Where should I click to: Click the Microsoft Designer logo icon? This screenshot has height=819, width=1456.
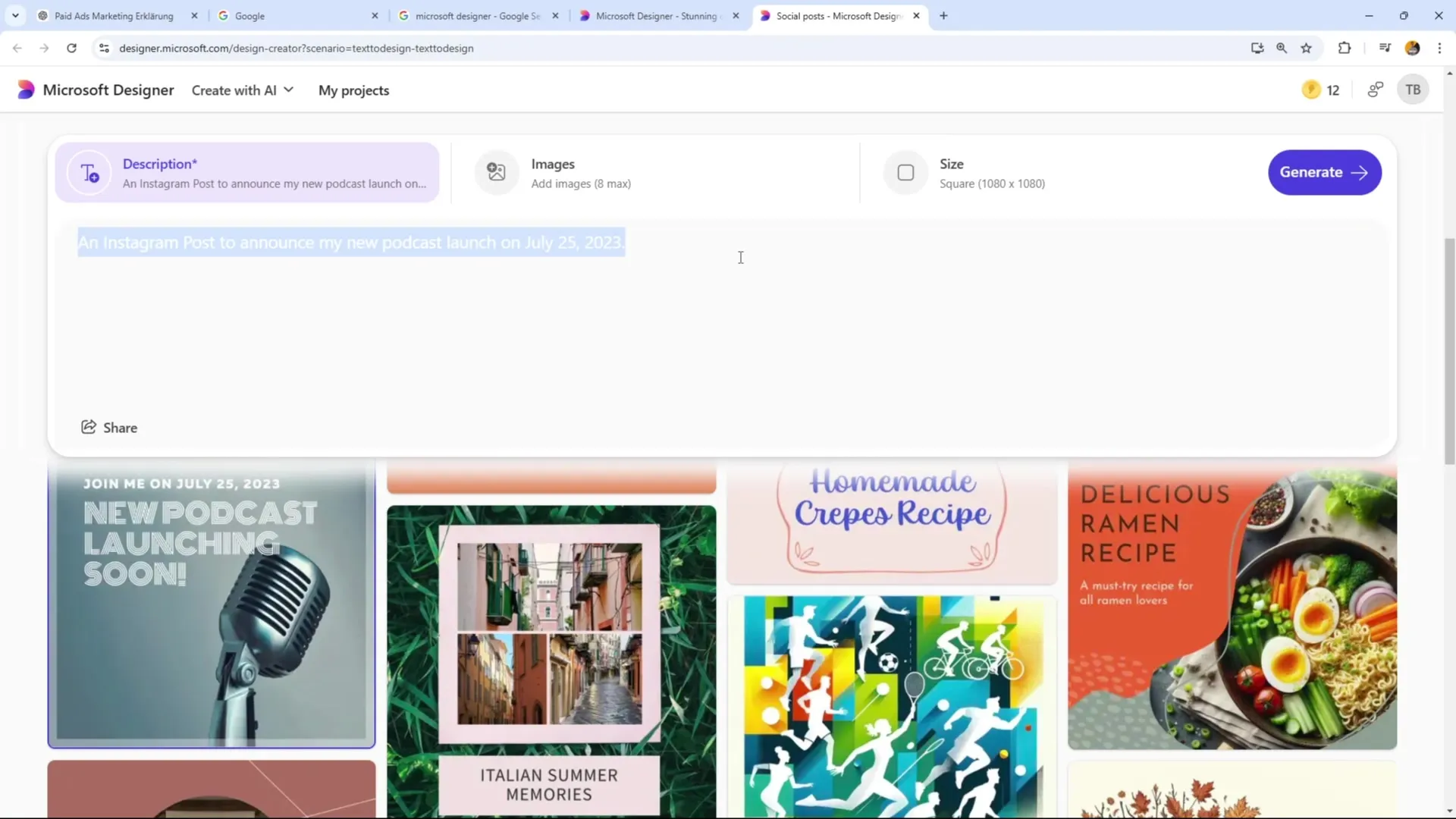pyautogui.click(x=26, y=89)
